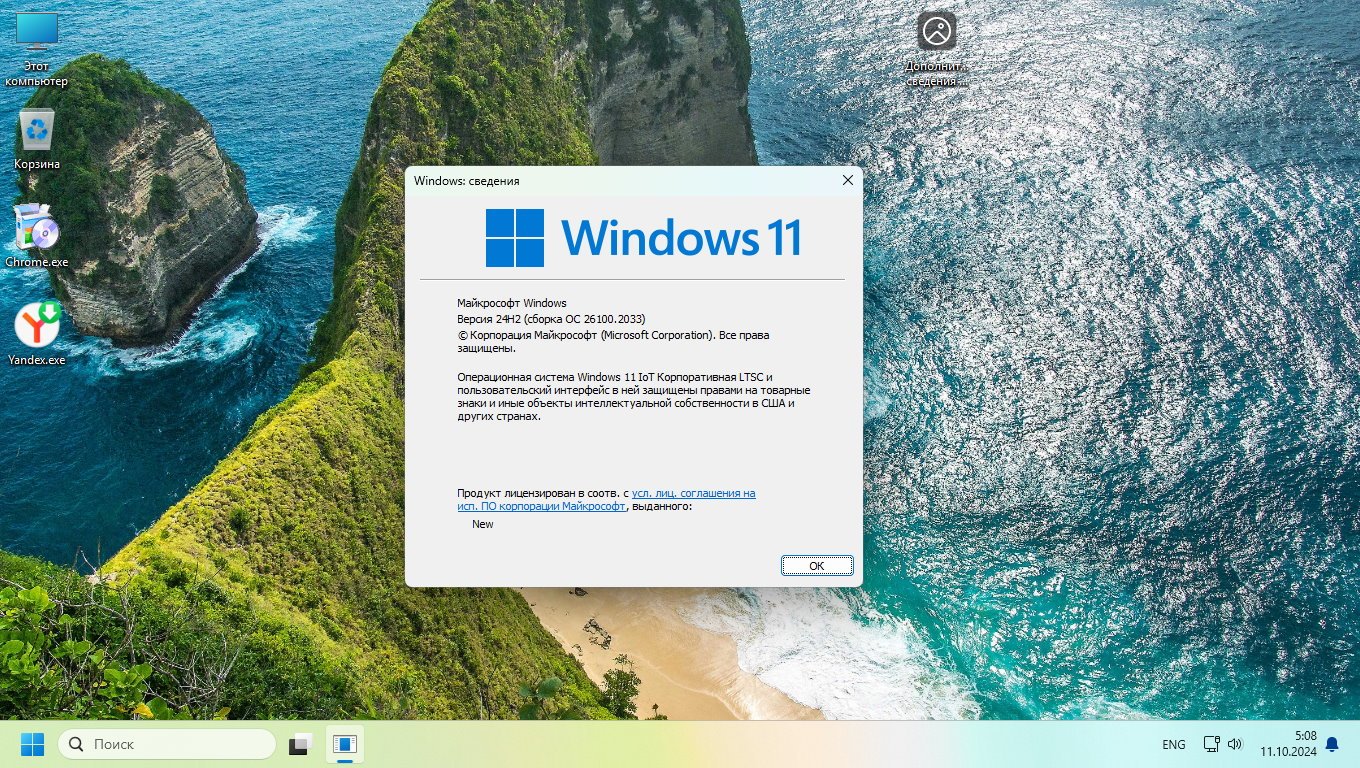
Task: Click the Windows 11 logo in dialog
Action: click(515, 238)
